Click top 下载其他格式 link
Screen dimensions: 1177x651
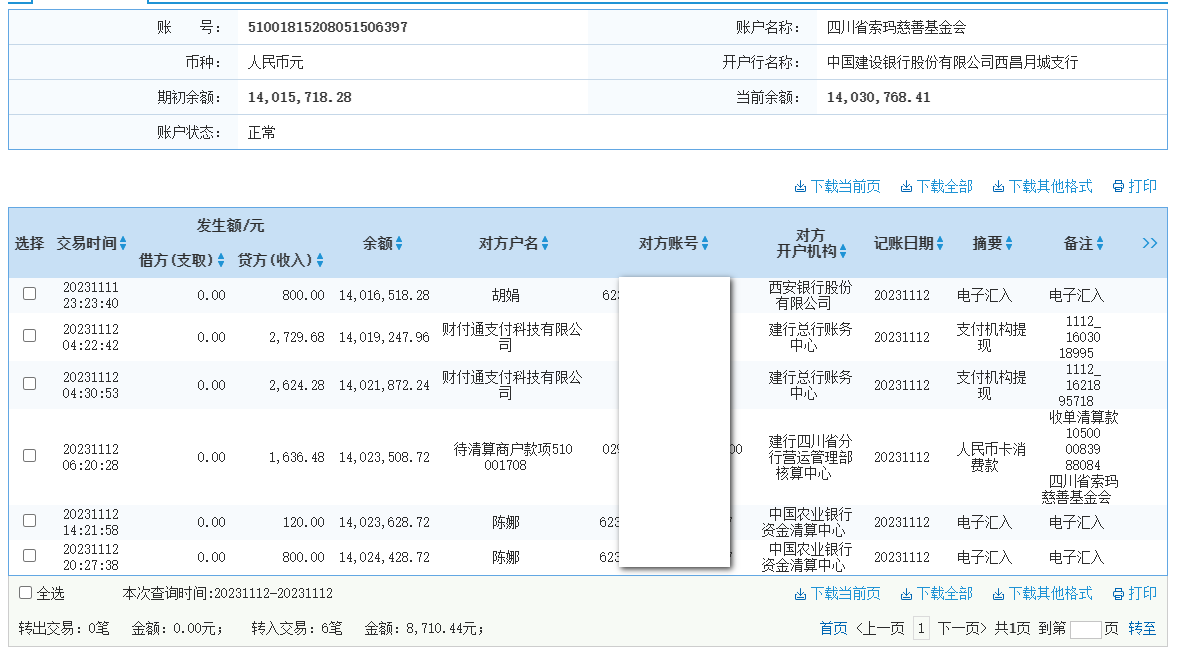pos(1043,186)
